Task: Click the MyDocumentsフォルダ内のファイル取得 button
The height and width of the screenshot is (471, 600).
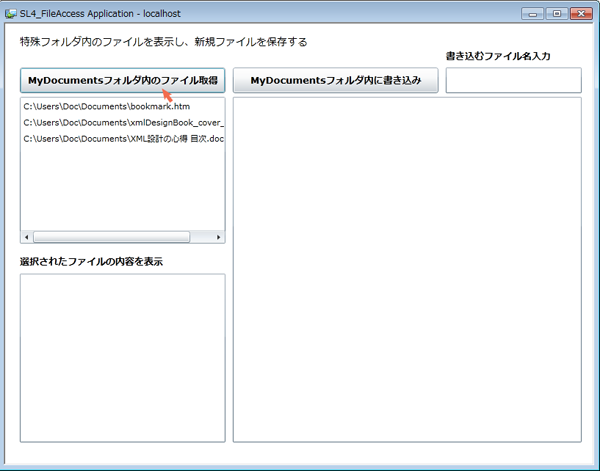Action: [122, 80]
